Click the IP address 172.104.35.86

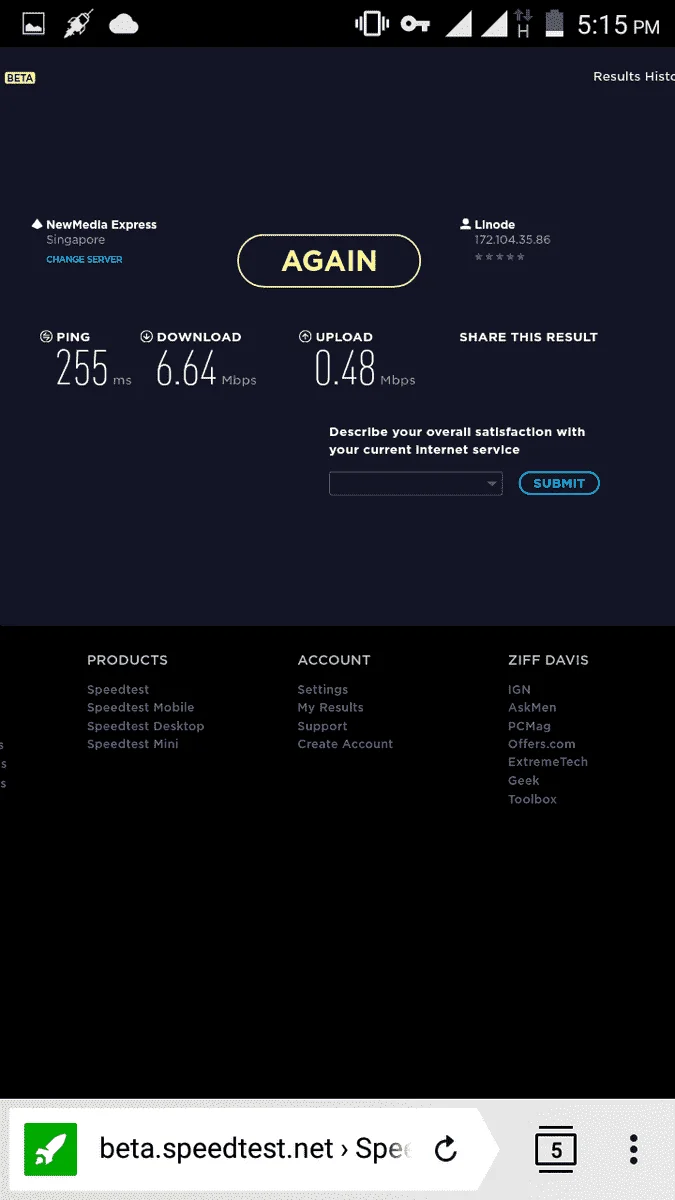click(x=512, y=240)
